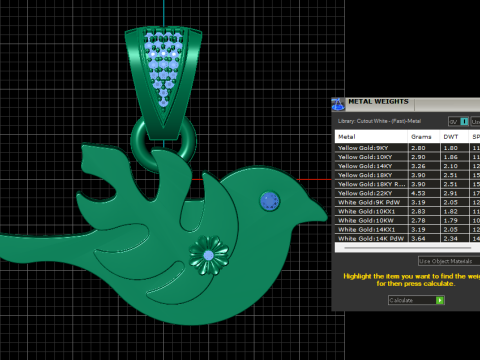Select the flower ornament on the bird
Viewport: 480px width, 360px height.
209,255
